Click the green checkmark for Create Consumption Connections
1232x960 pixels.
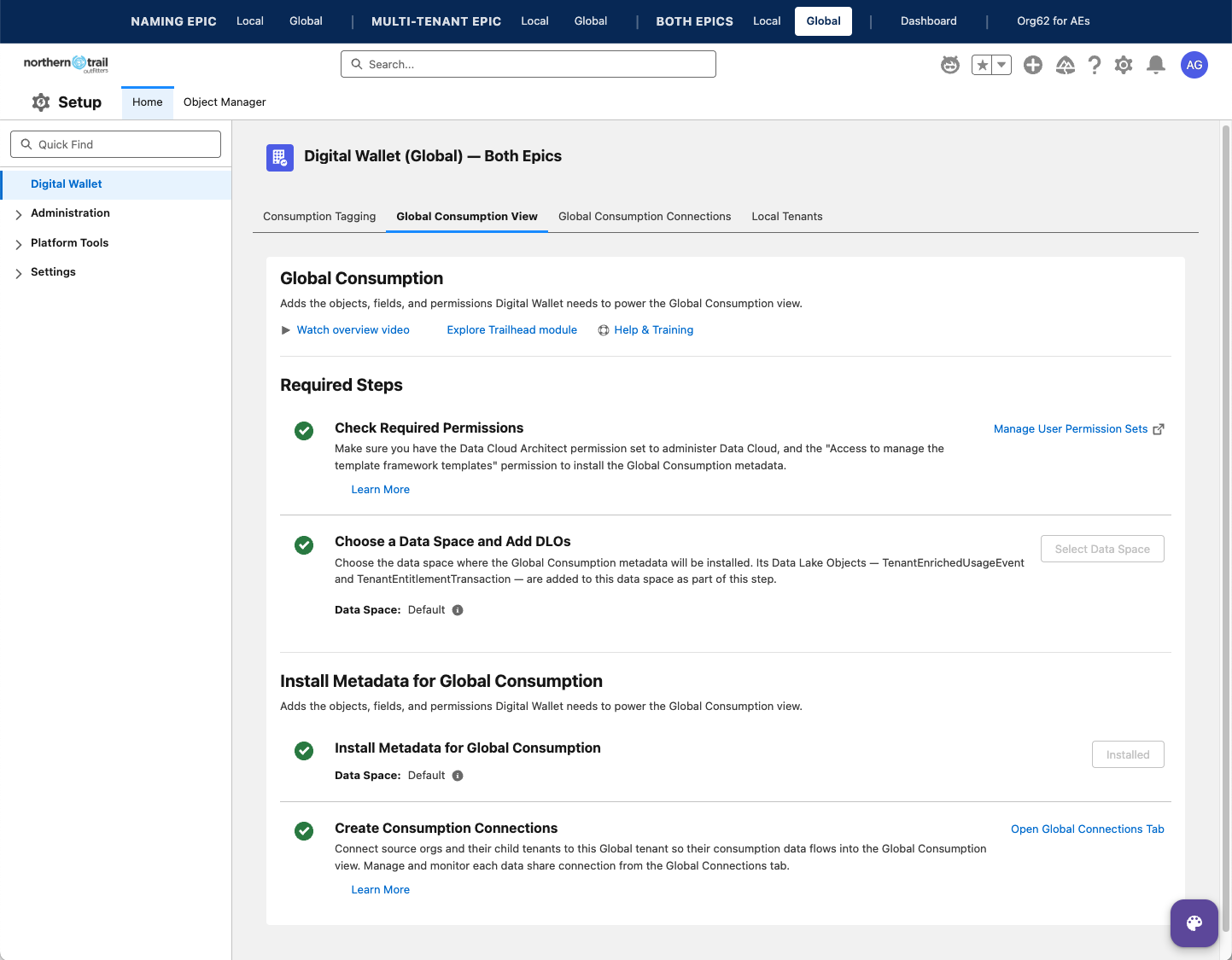click(304, 831)
